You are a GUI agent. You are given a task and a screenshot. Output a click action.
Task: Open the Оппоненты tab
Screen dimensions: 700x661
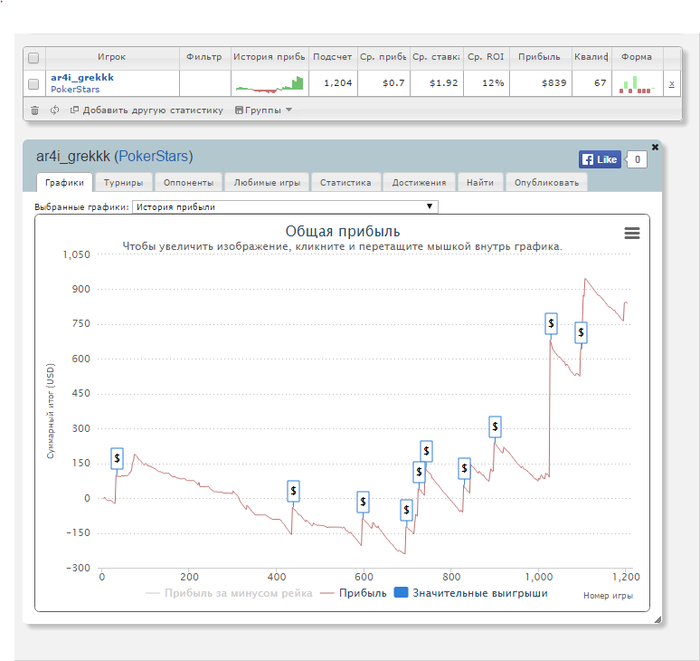point(188,183)
